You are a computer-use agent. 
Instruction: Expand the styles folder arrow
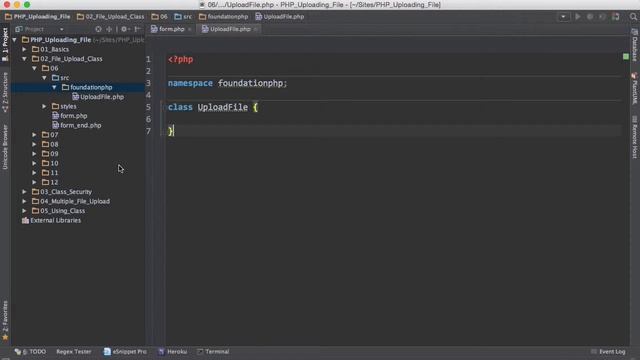(44, 106)
